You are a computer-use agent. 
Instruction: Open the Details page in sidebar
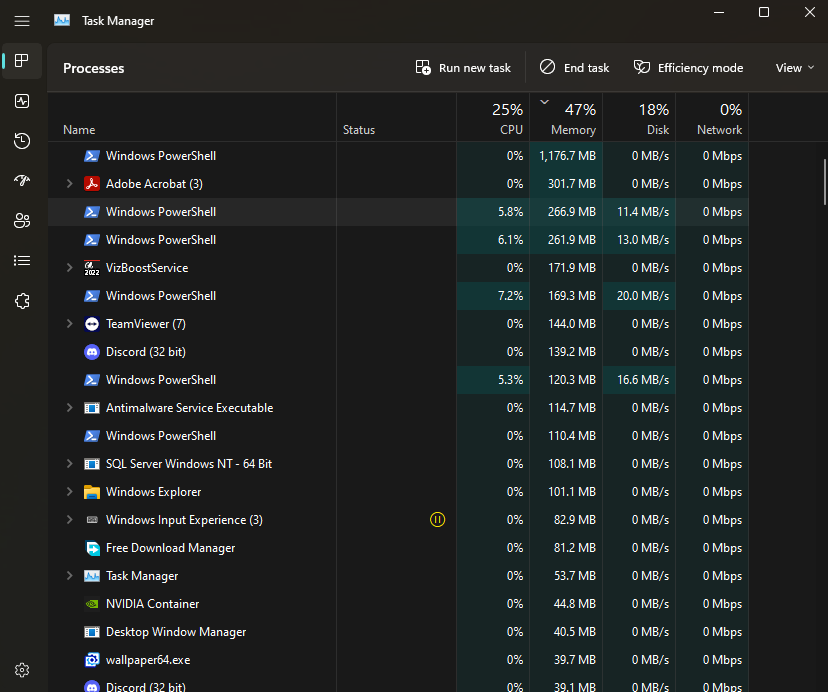(x=22, y=261)
